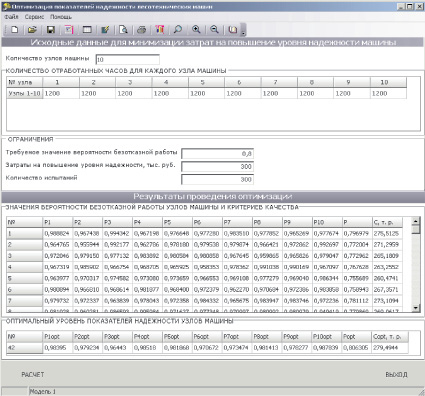Click results row header number 7
Viewport: 425px width, 396px height.
click(25, 301)
